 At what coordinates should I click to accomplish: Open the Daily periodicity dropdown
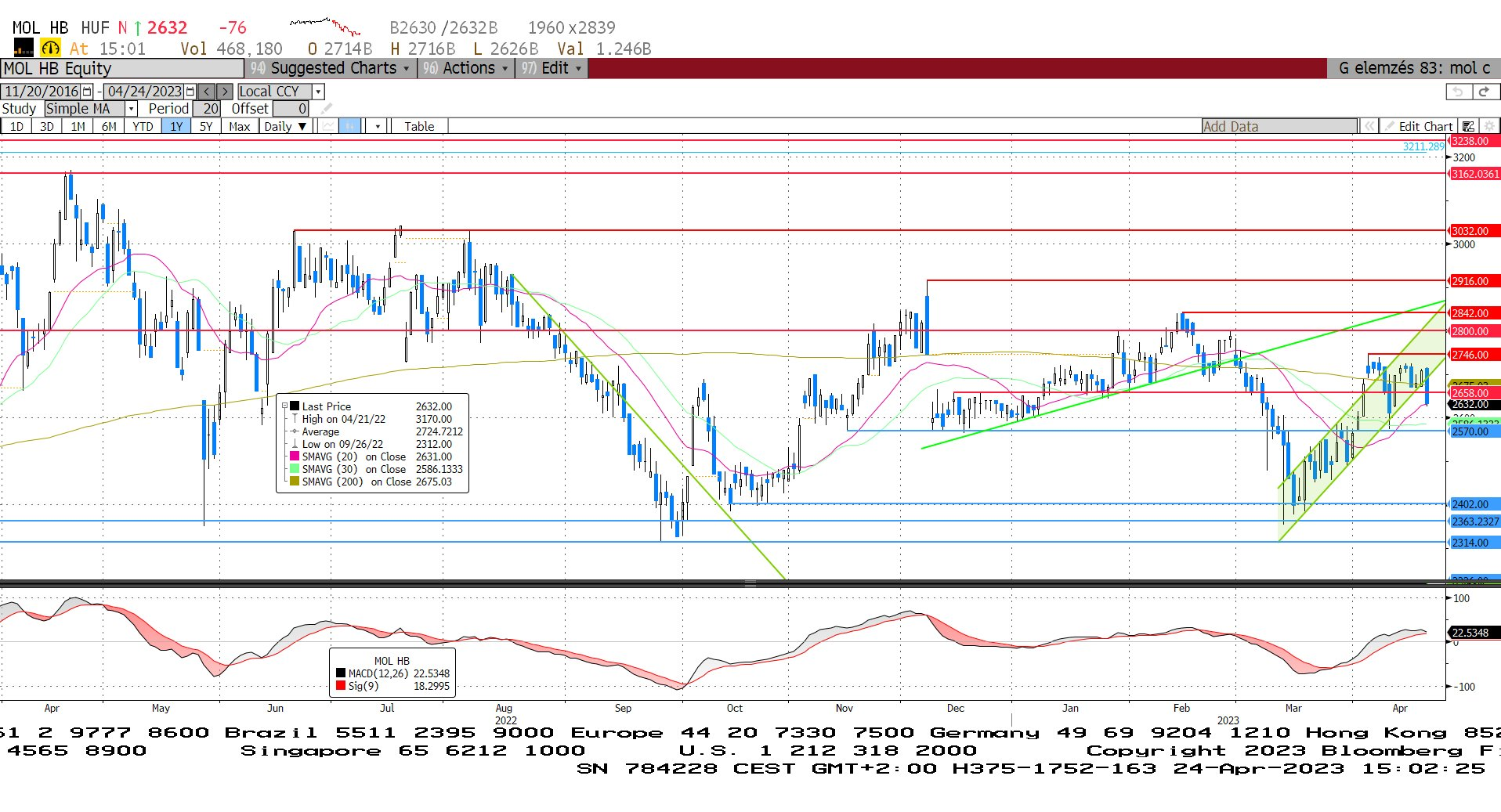285,126
